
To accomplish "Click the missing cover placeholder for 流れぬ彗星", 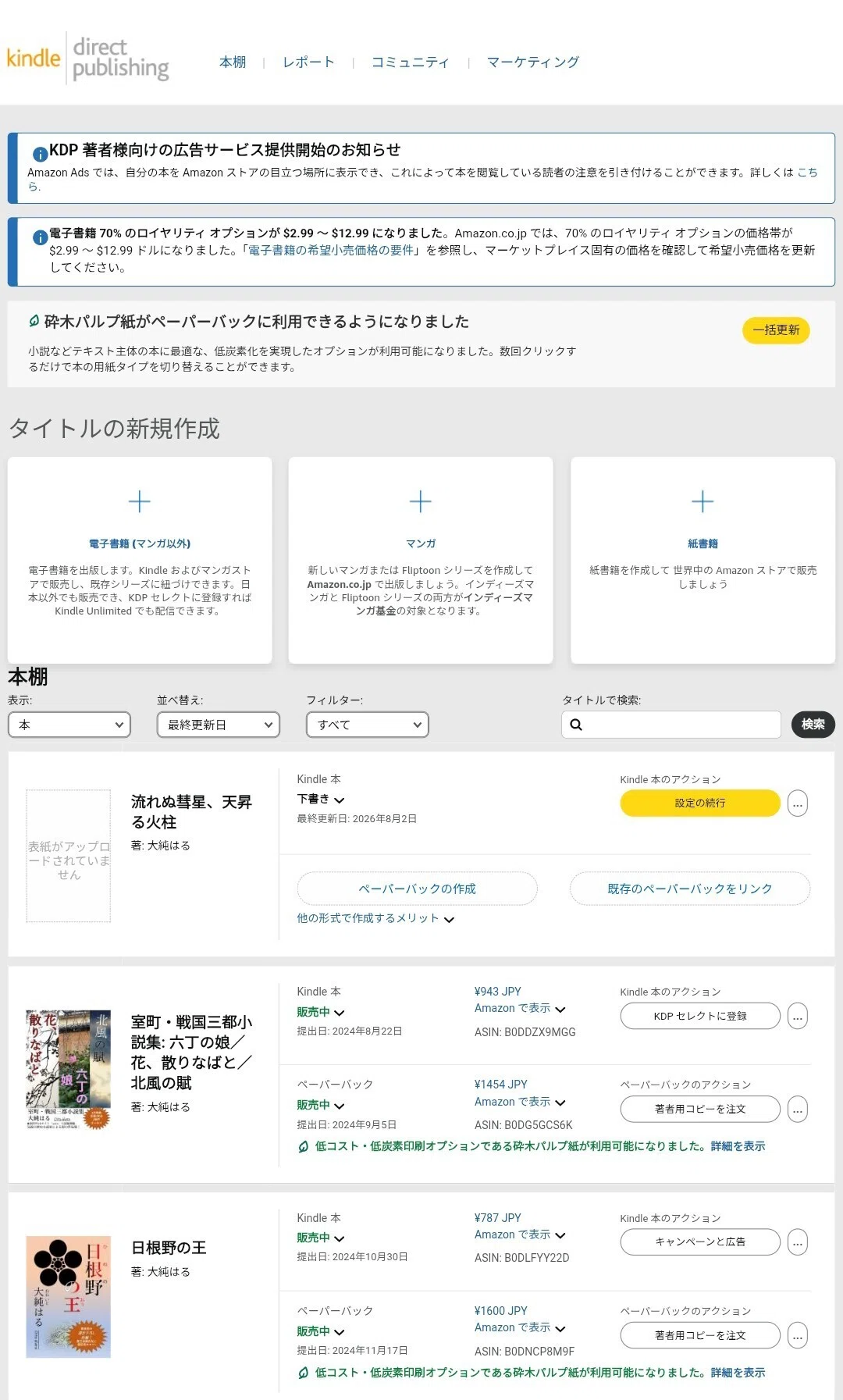I will (x=69, y=856).
